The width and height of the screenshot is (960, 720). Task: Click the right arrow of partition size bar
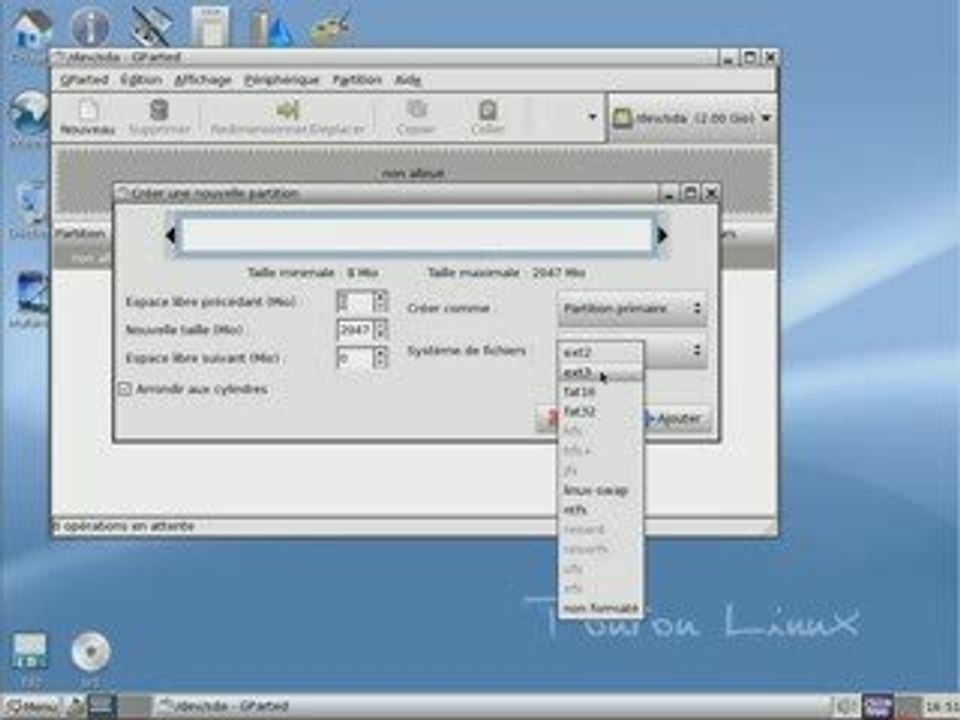click(662, 235)
